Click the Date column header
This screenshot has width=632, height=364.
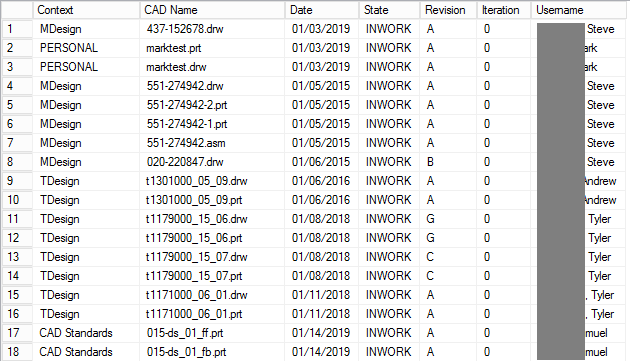(x=322, y=10)
